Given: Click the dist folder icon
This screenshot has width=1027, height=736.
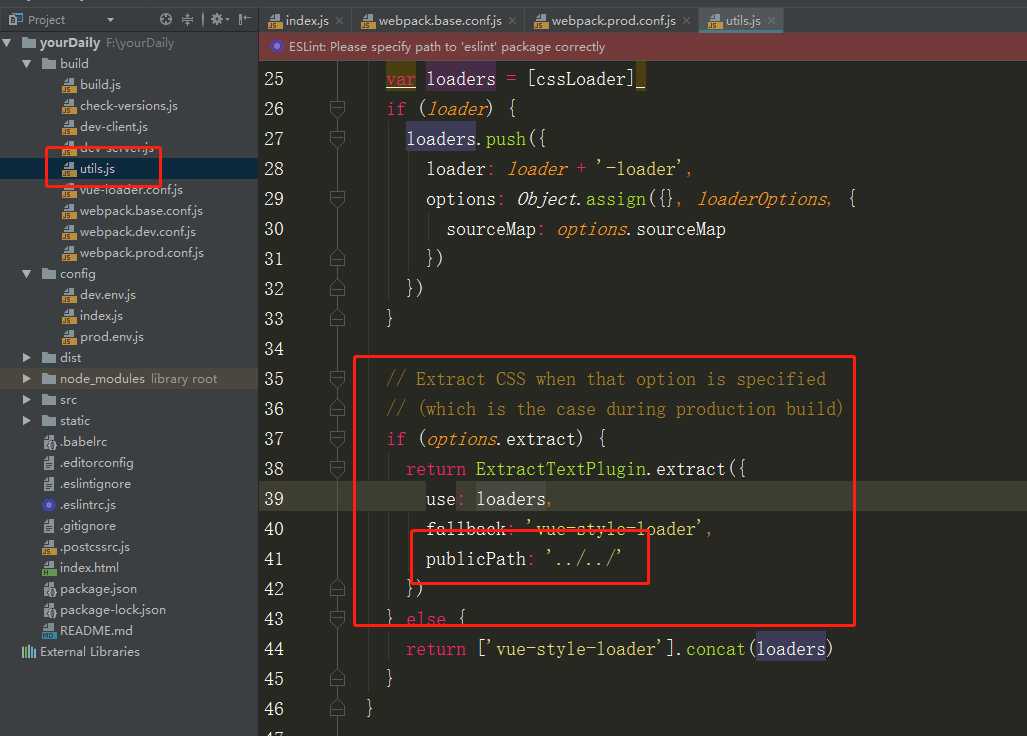Looking at the screenshot, I should [48, 358].
